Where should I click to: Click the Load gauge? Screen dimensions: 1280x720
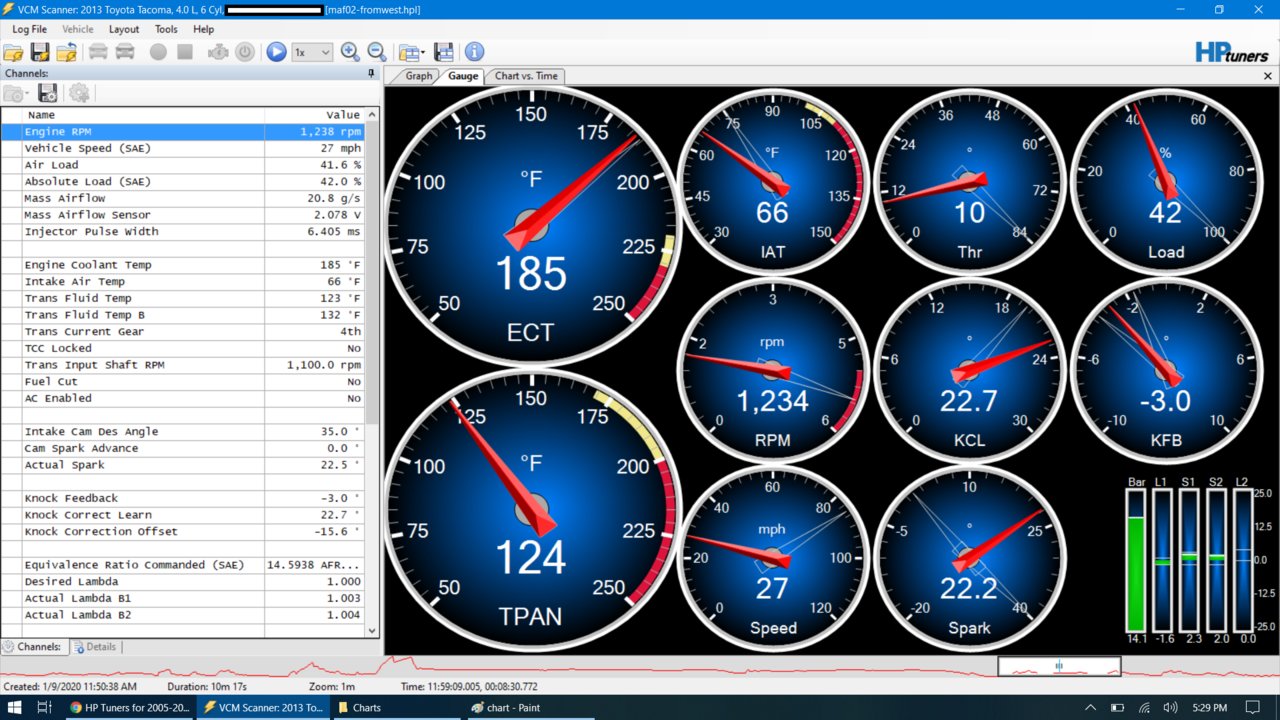point(1165,183)
